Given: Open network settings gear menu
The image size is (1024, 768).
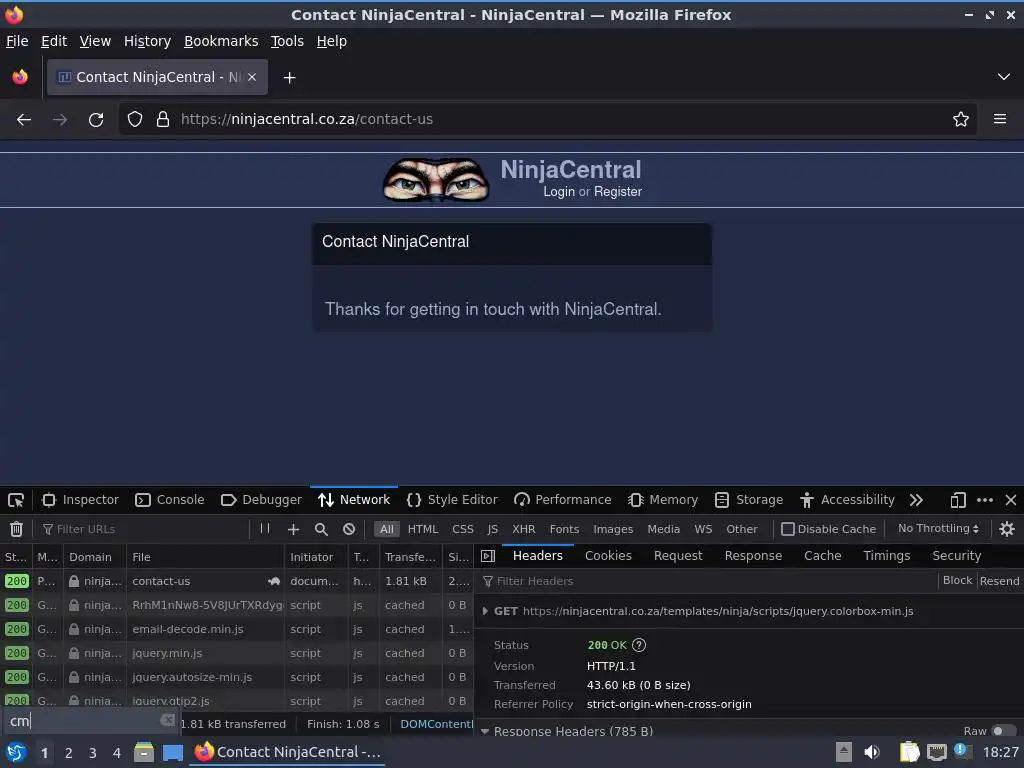Looking at the screenshot, I should coord(1007,529).
